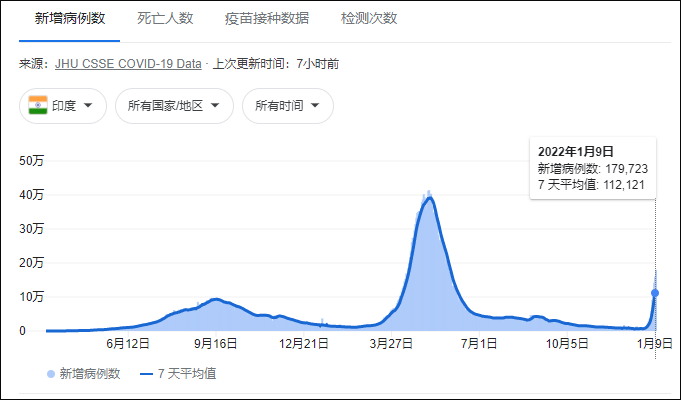Open the 检测次数 tab
Image resolution: width=681 pixels, height=400 pixels.
(369, 18)
